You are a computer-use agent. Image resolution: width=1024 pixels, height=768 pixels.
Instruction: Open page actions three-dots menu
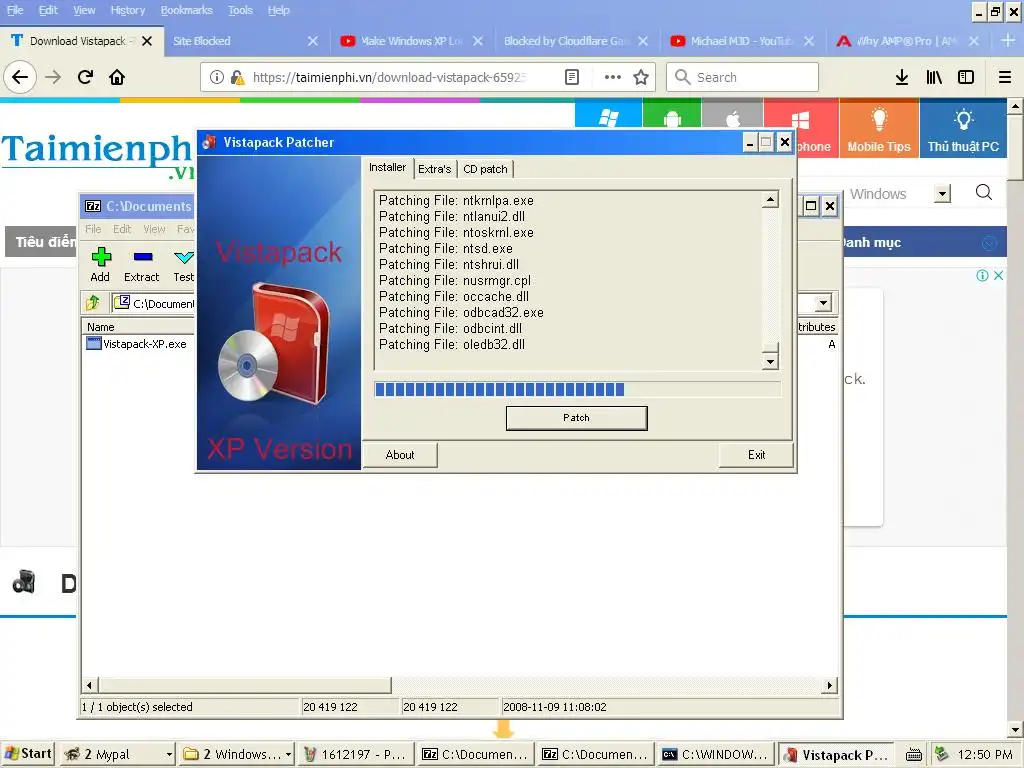[x=613, y=78]
